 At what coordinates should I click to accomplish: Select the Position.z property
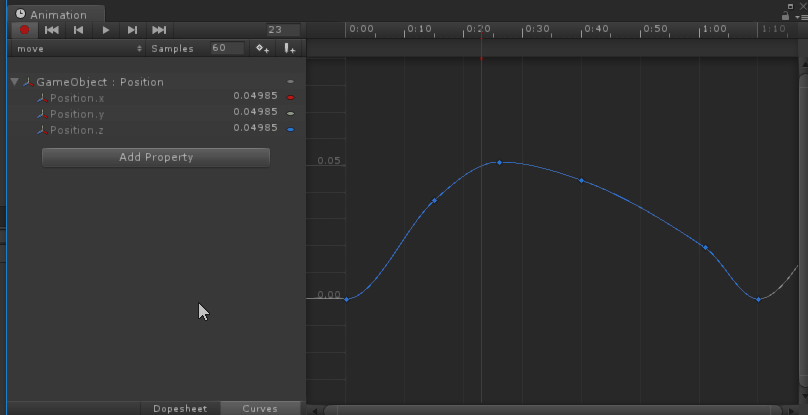(77, 130)
